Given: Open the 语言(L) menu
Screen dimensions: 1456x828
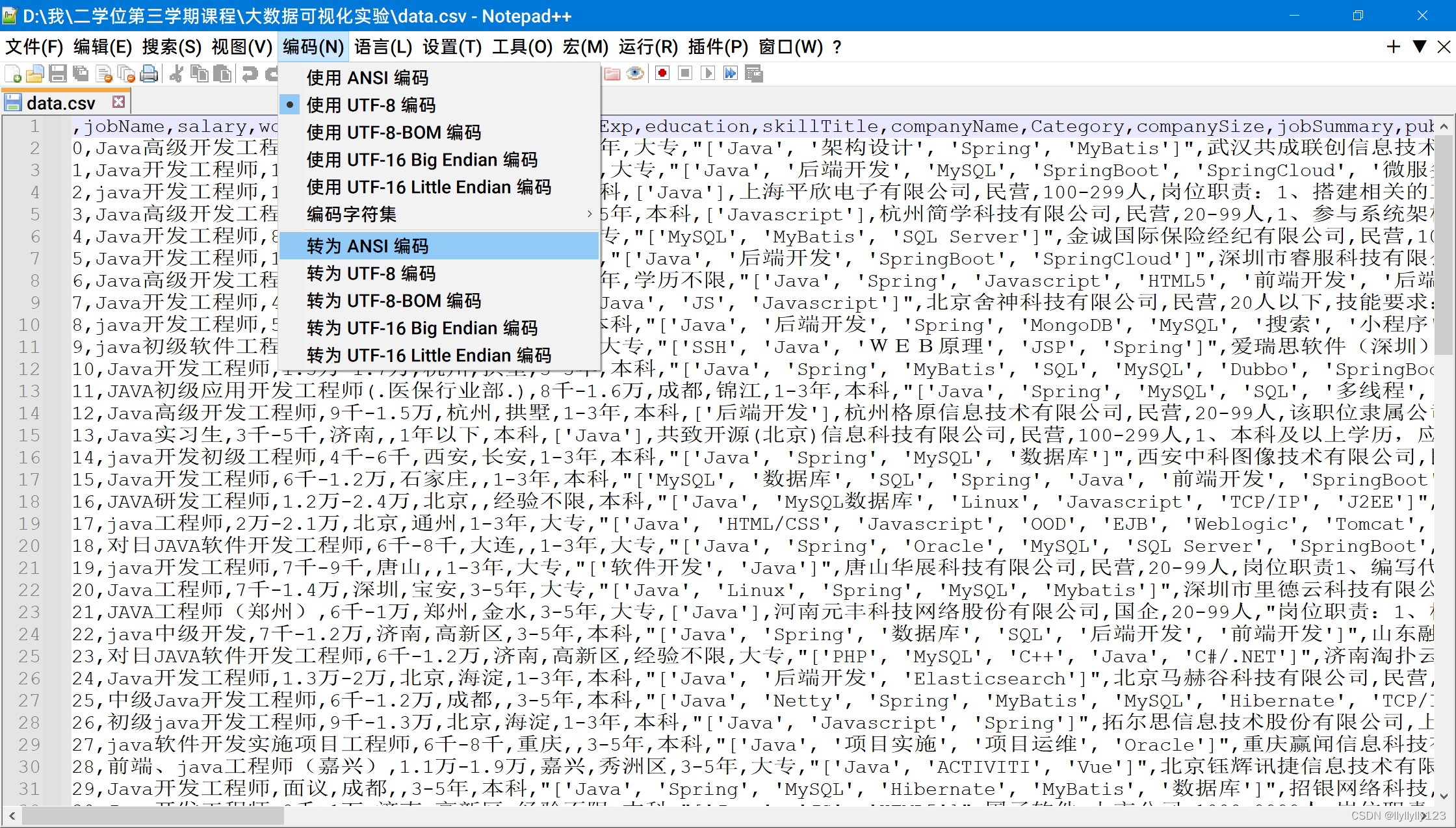Looking at the screenshot, I should pyautogui.click(x=382, y=46).
